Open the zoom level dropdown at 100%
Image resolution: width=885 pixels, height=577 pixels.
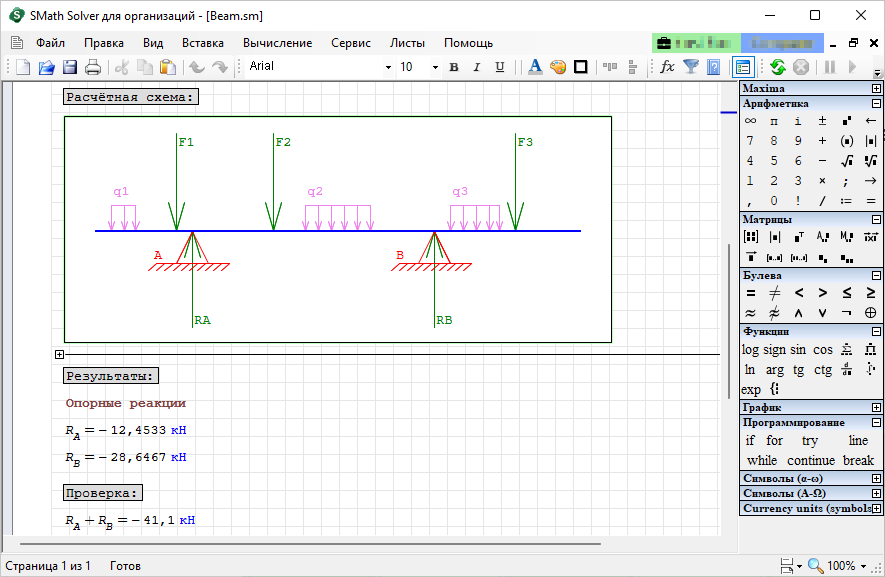[x=863, y=566]
